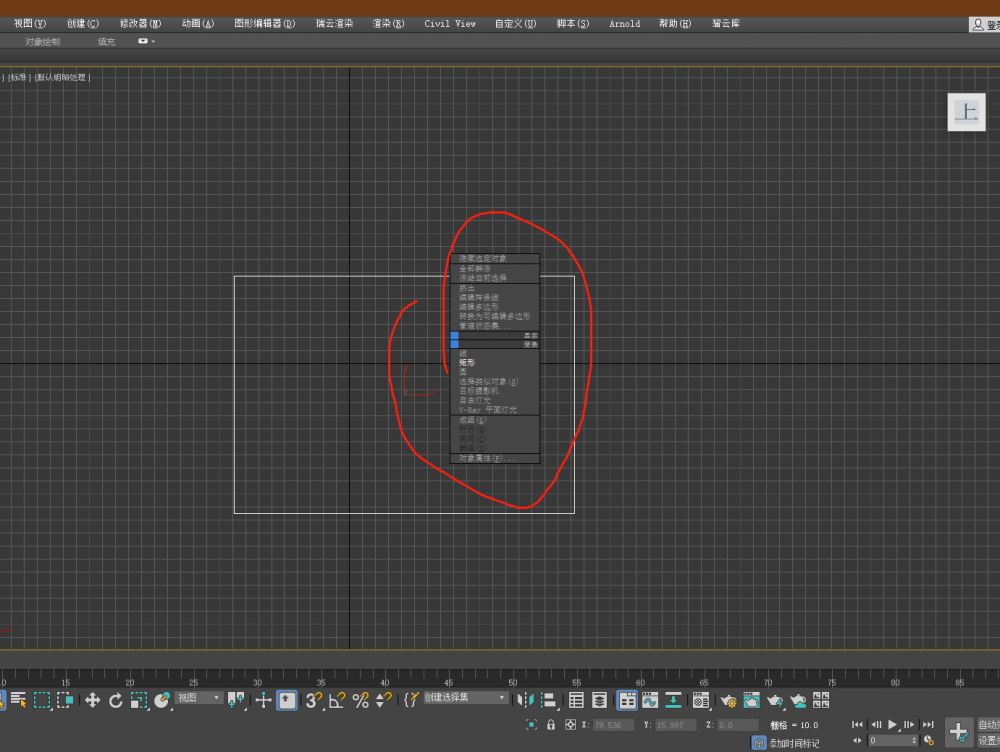
Task: Open the 脚本(S) menu
Action: point(573,24)
